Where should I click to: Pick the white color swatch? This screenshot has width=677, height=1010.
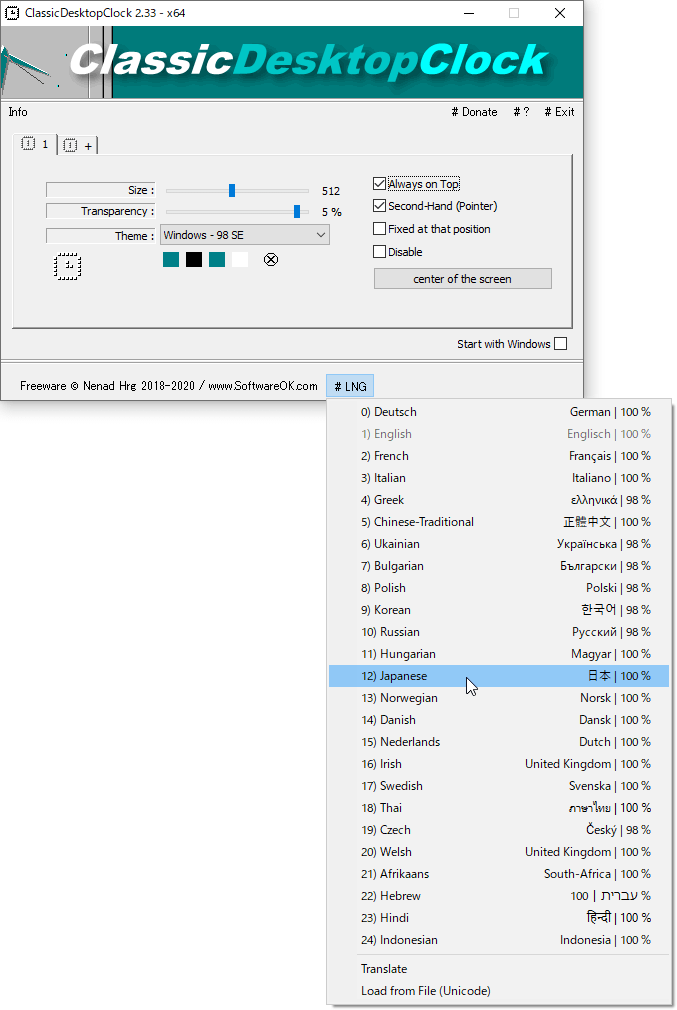240,260
